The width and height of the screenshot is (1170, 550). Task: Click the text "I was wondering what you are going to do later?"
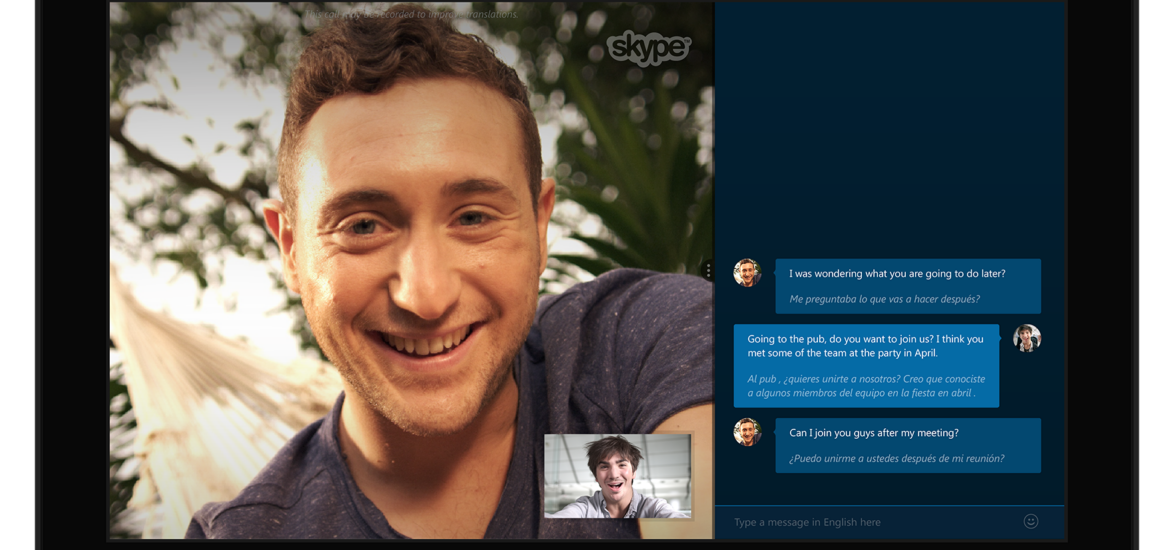pyautogui.click(x=897, y=274)
